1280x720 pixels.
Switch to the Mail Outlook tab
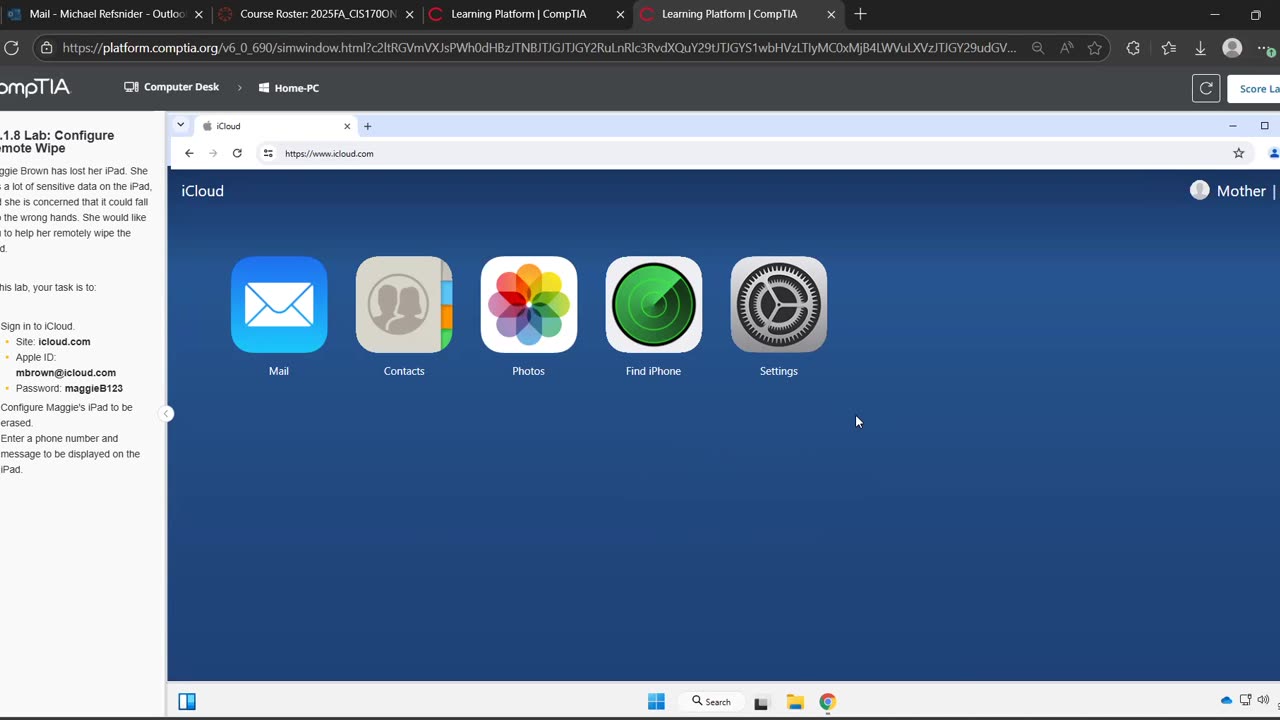[x=105, y=14]
